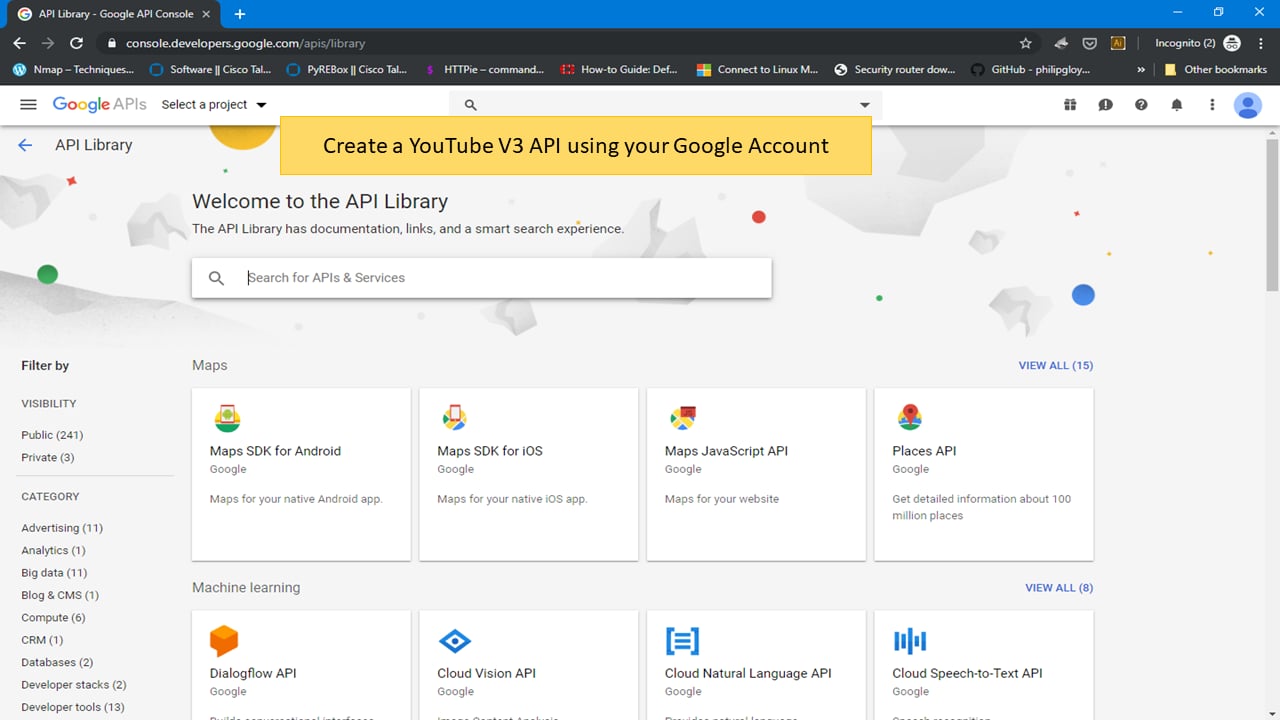Open the Select a project dropdown
Screen dimensions: 1280x720
click(x=214, y=104)
